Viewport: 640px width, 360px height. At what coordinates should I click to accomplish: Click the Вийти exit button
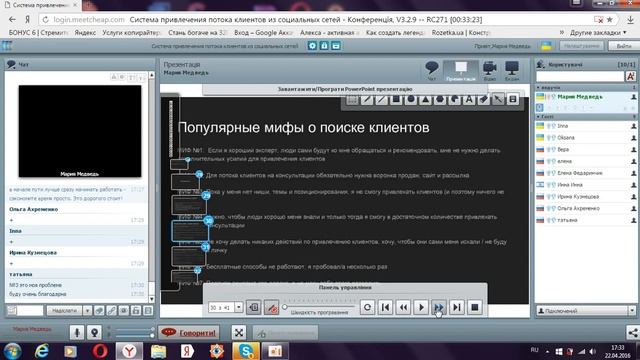pyautogui.click(x=623, y=46)
